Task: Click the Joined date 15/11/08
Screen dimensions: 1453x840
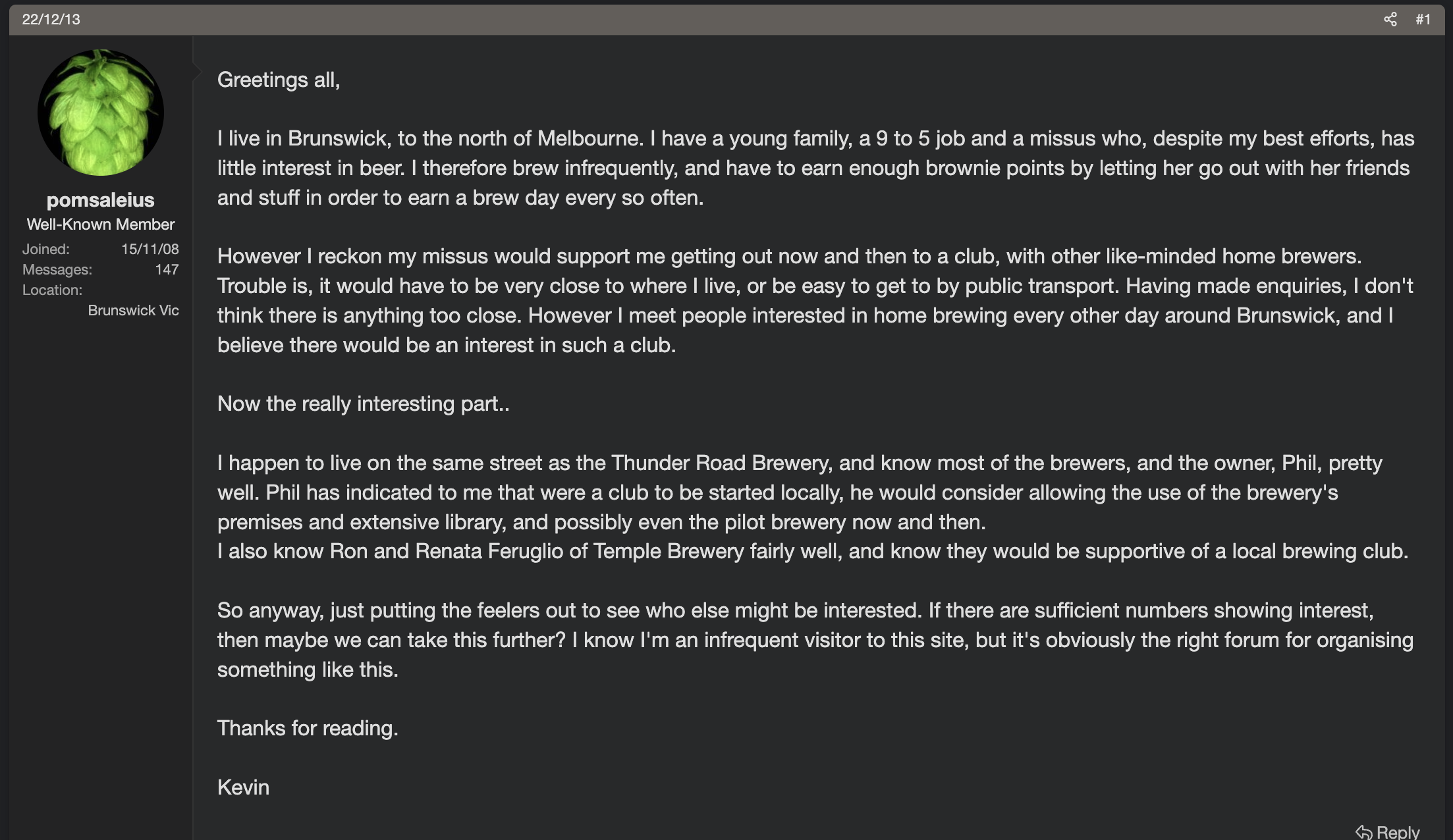Action: click(x=150, y=249)
